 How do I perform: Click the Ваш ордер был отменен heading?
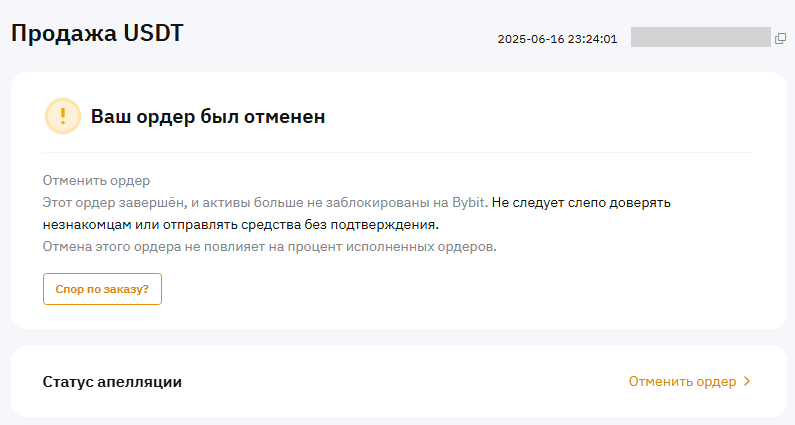(x=208, y=117)
